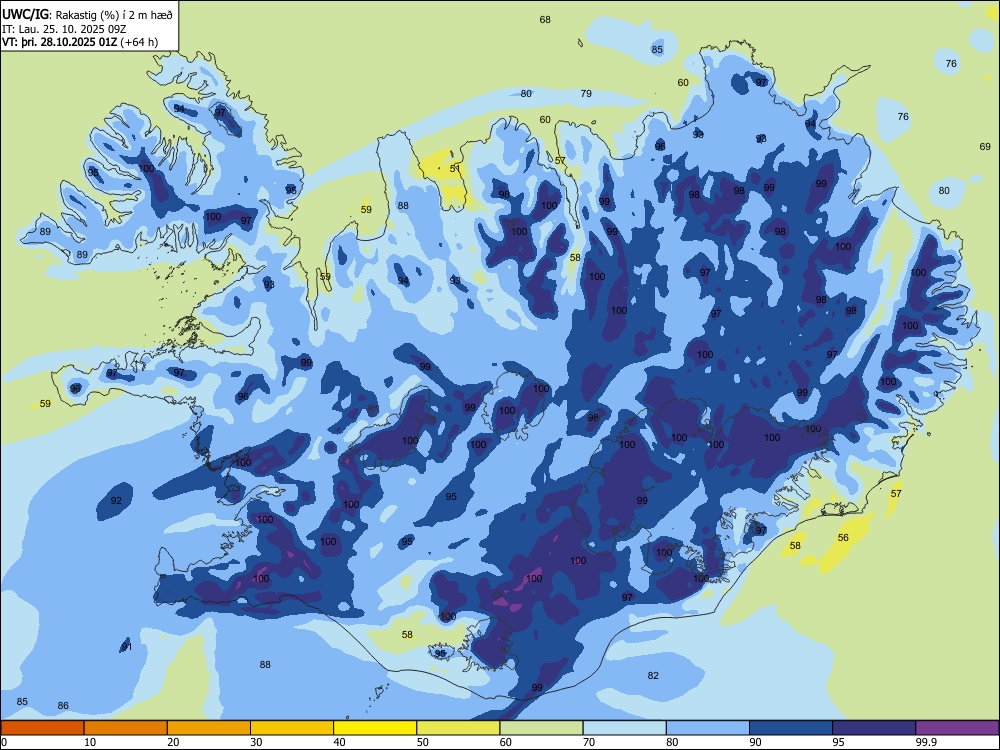Click the value 56 in the yellow patch
The width and height of the screenshot is (1000, 750).
pos(843,538)
